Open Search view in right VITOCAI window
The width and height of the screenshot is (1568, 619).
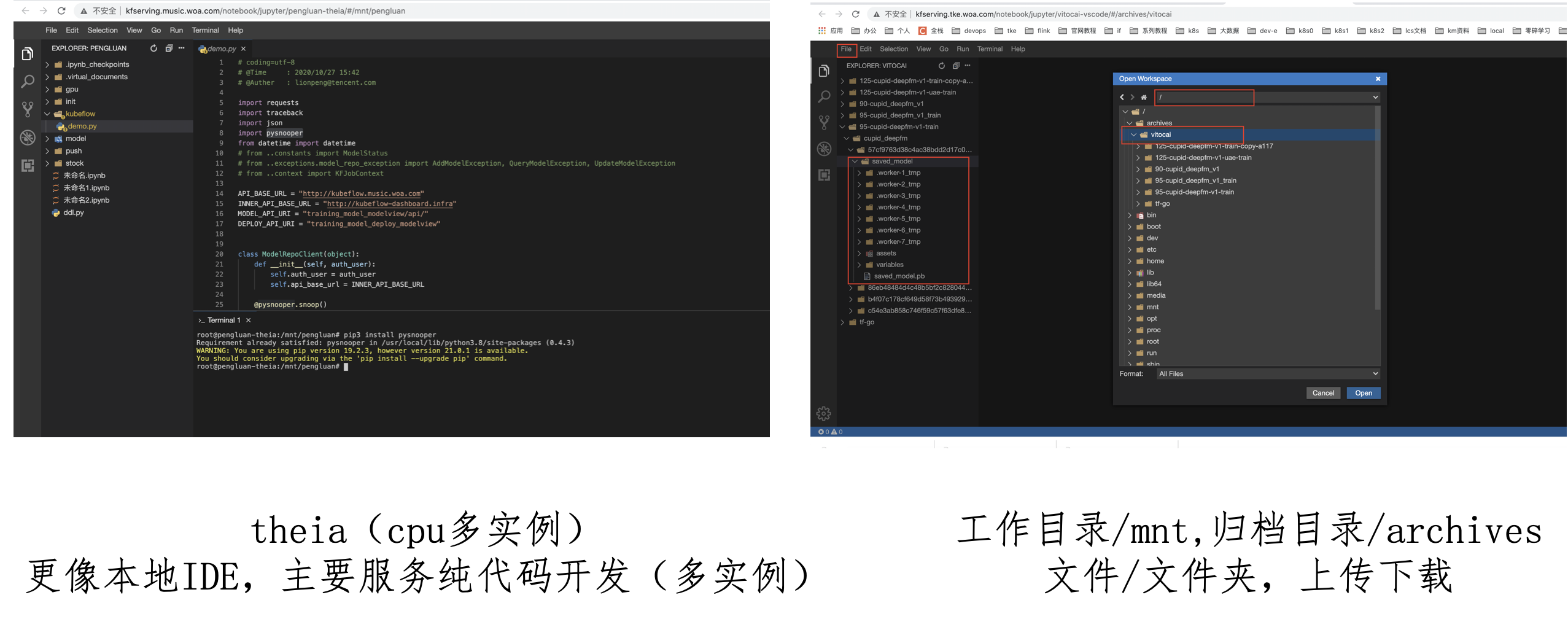[824, 96]
